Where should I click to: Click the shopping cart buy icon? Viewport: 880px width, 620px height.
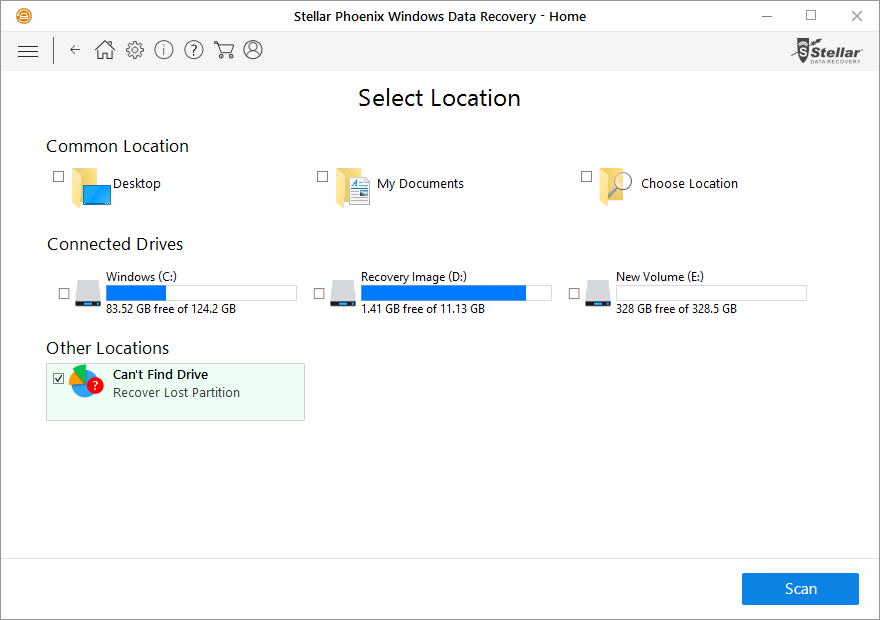[224, 50]
